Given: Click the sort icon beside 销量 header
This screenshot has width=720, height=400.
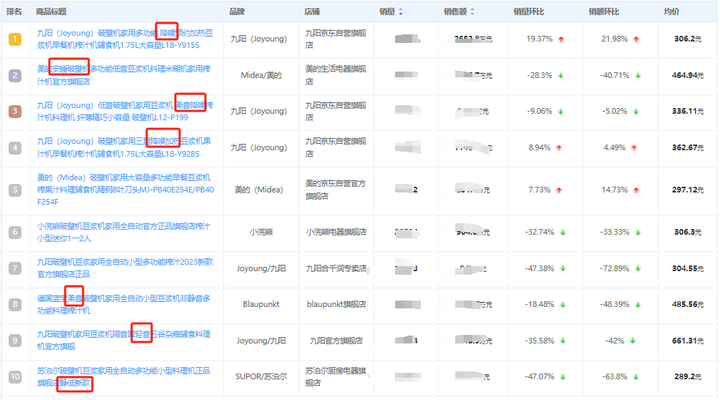Looking at the screenshot, I should tap(401, 12).
